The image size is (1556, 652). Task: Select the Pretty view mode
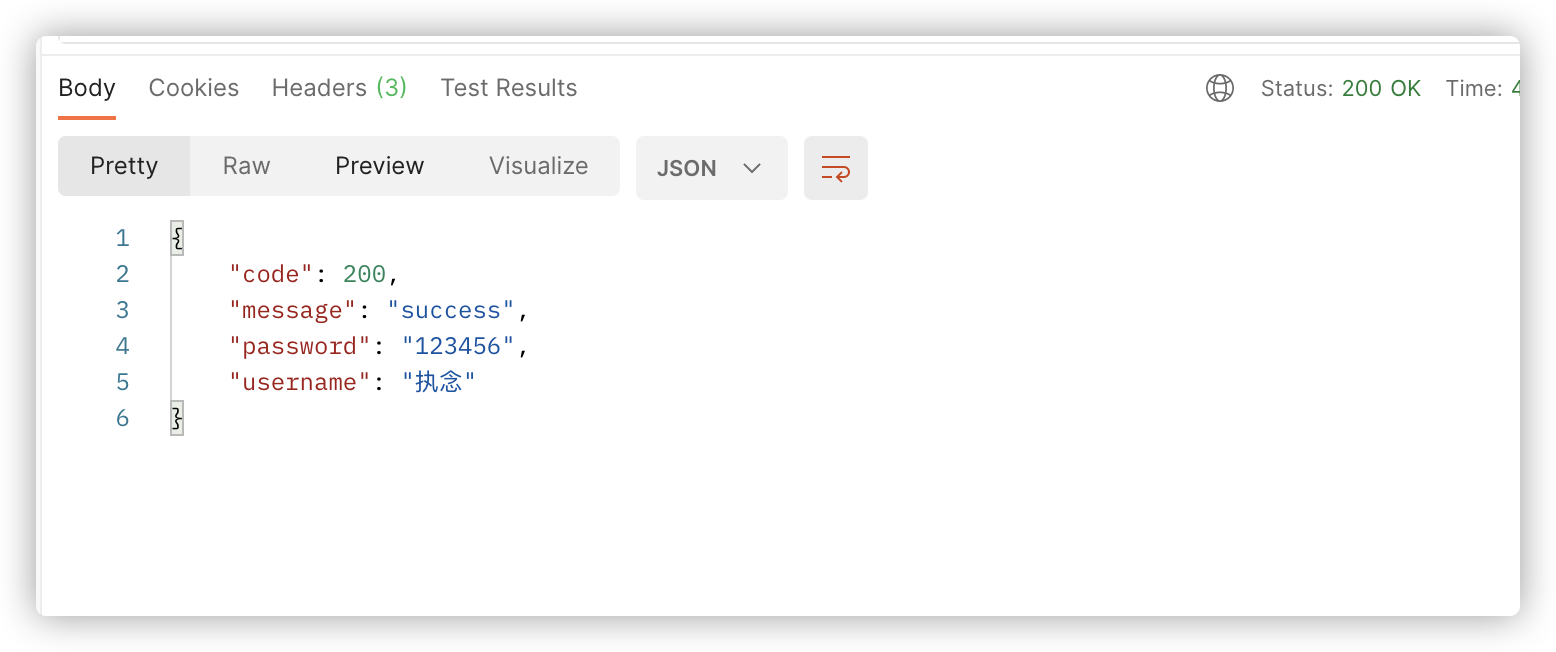tap(124, 166)
